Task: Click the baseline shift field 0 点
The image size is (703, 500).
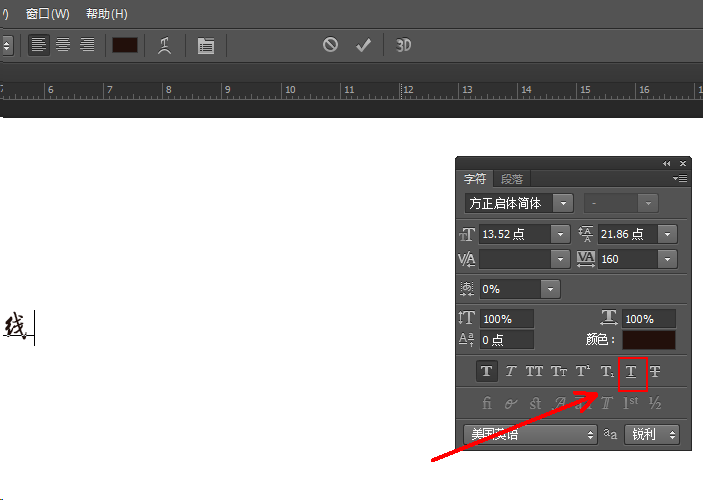Action: tap(507, 340)
